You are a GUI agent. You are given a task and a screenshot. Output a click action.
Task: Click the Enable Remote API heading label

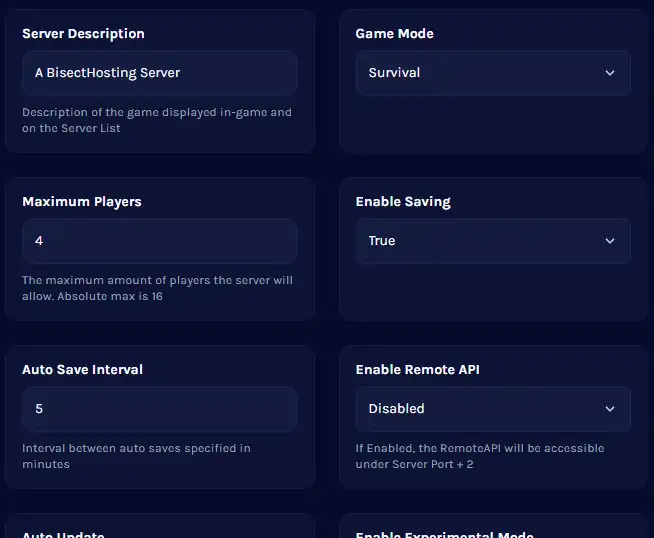[419, 370]
